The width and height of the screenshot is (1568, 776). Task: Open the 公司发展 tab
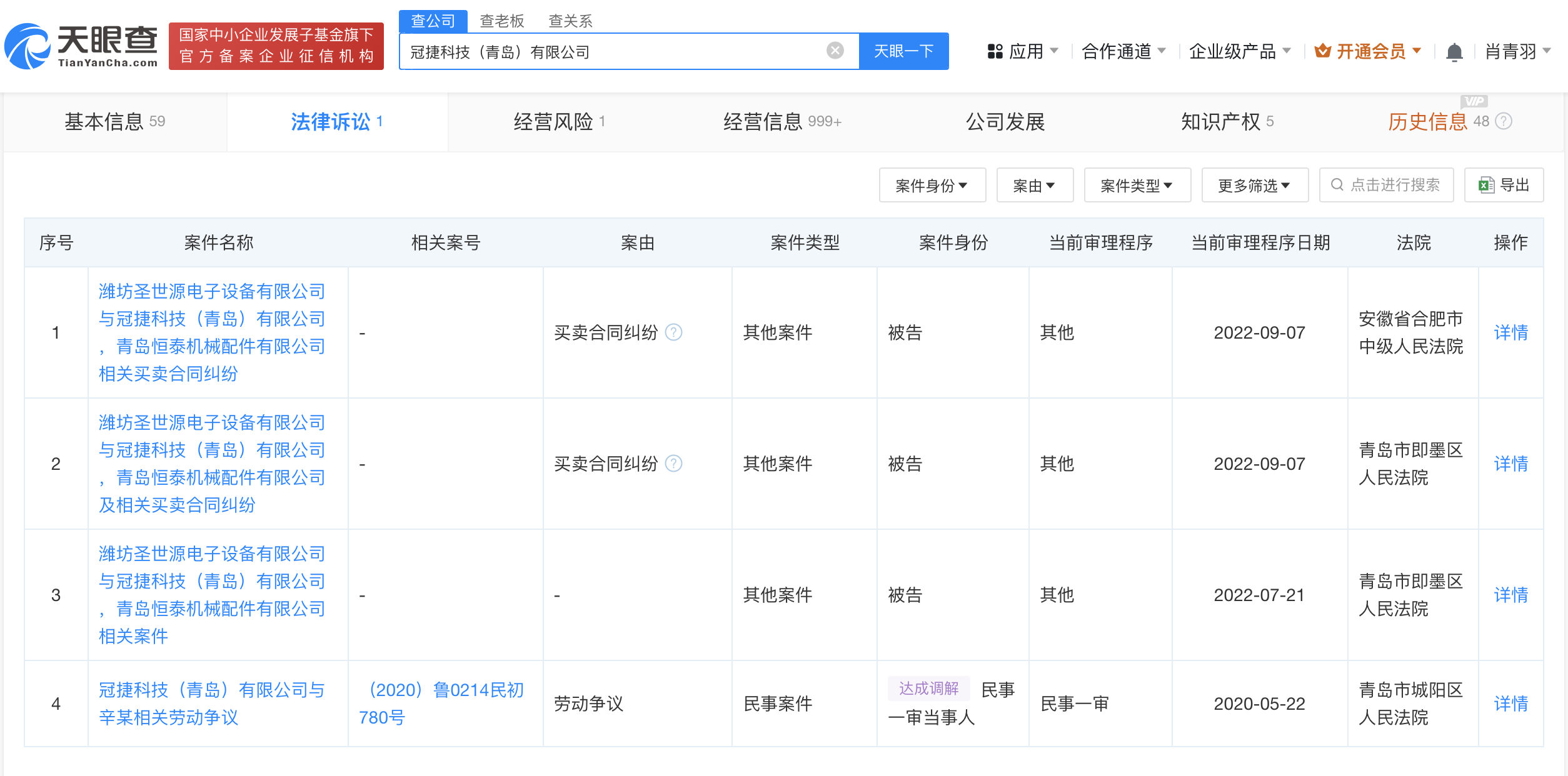tap(1005, 121)
